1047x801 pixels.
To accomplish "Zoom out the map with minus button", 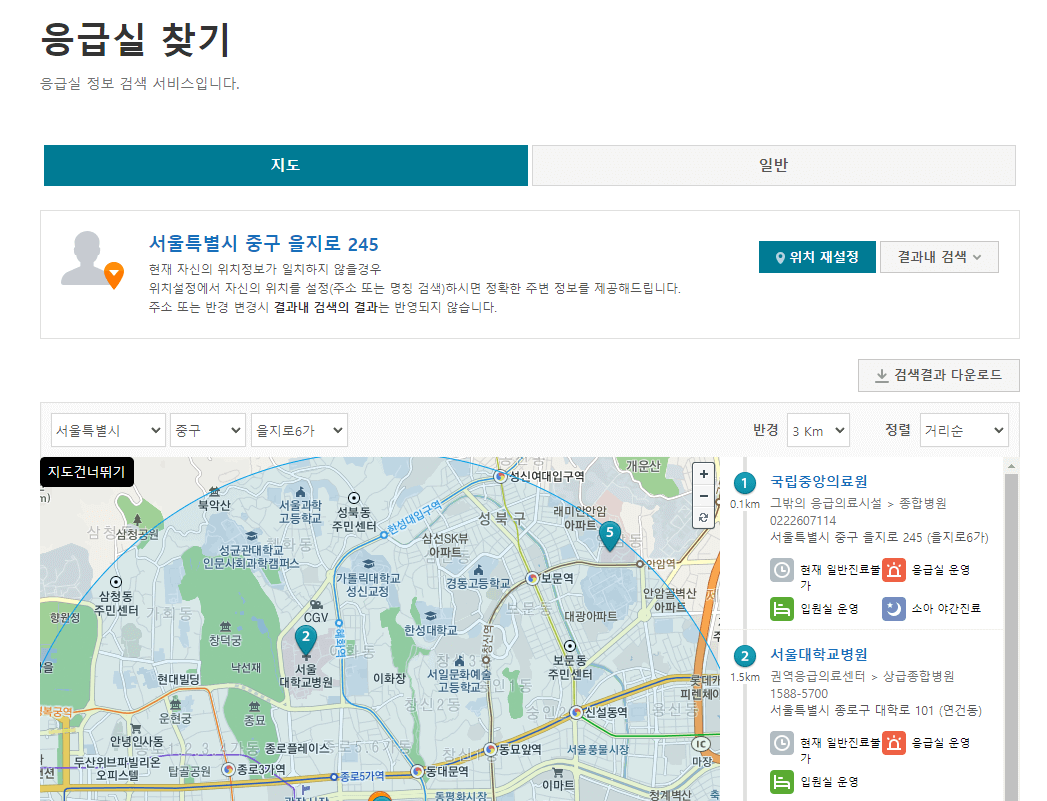I will (x=704, y=496).
